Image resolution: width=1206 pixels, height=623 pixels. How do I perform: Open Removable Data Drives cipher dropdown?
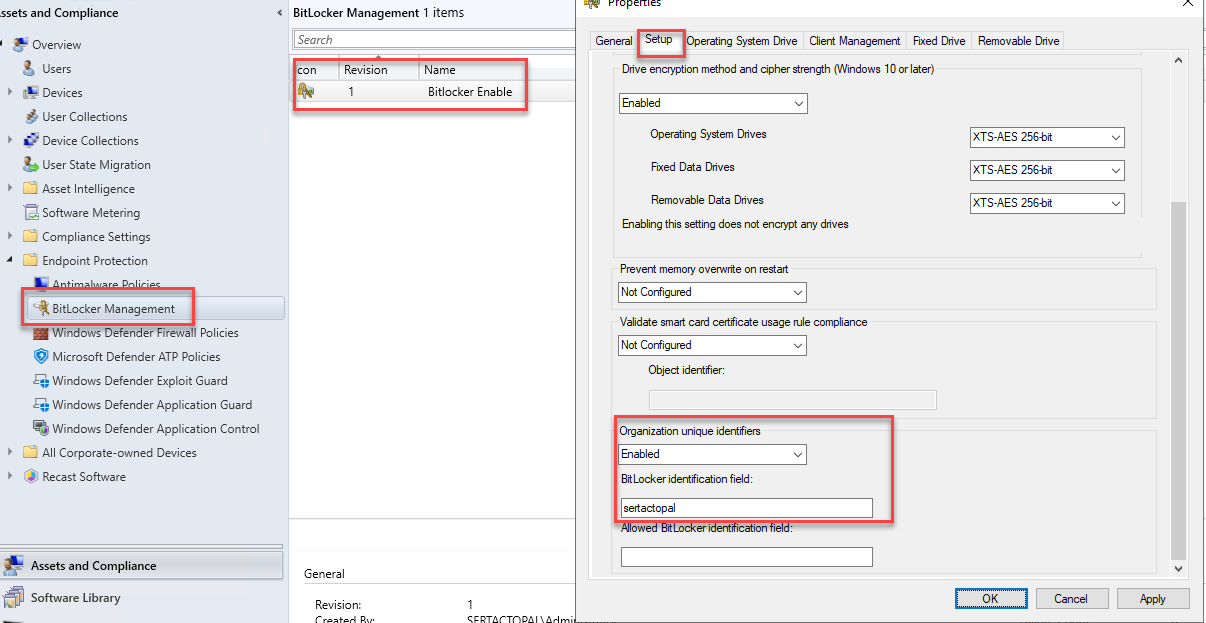coord(1046,203)
